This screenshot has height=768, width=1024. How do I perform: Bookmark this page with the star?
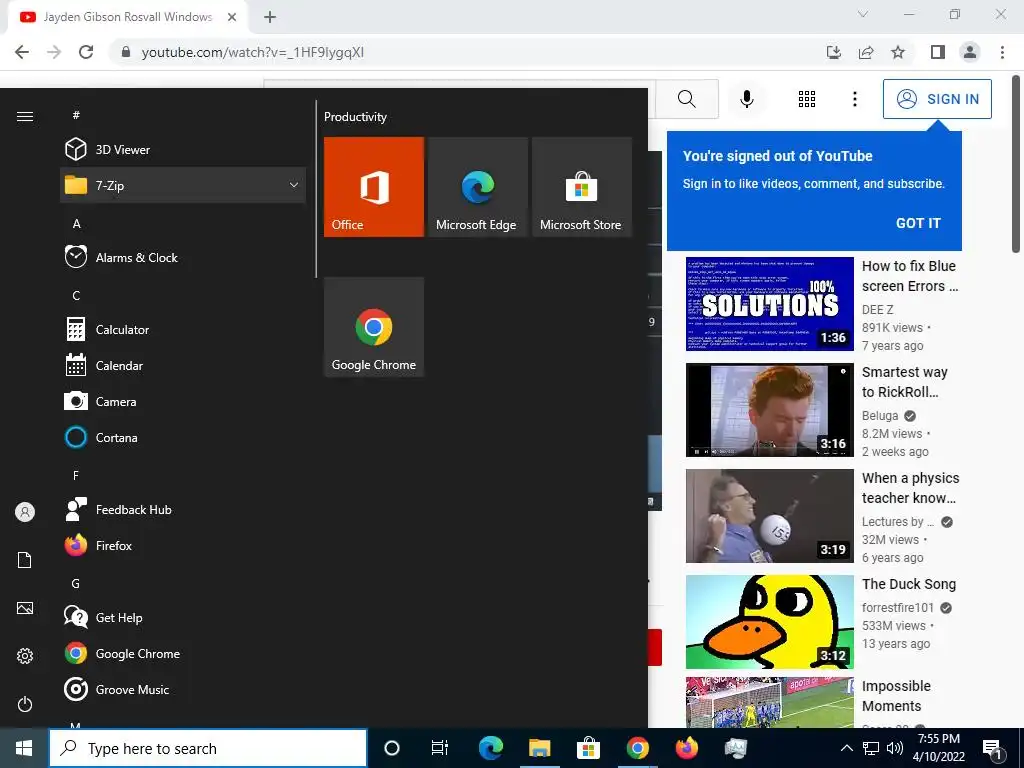click(x=898, y=52)
